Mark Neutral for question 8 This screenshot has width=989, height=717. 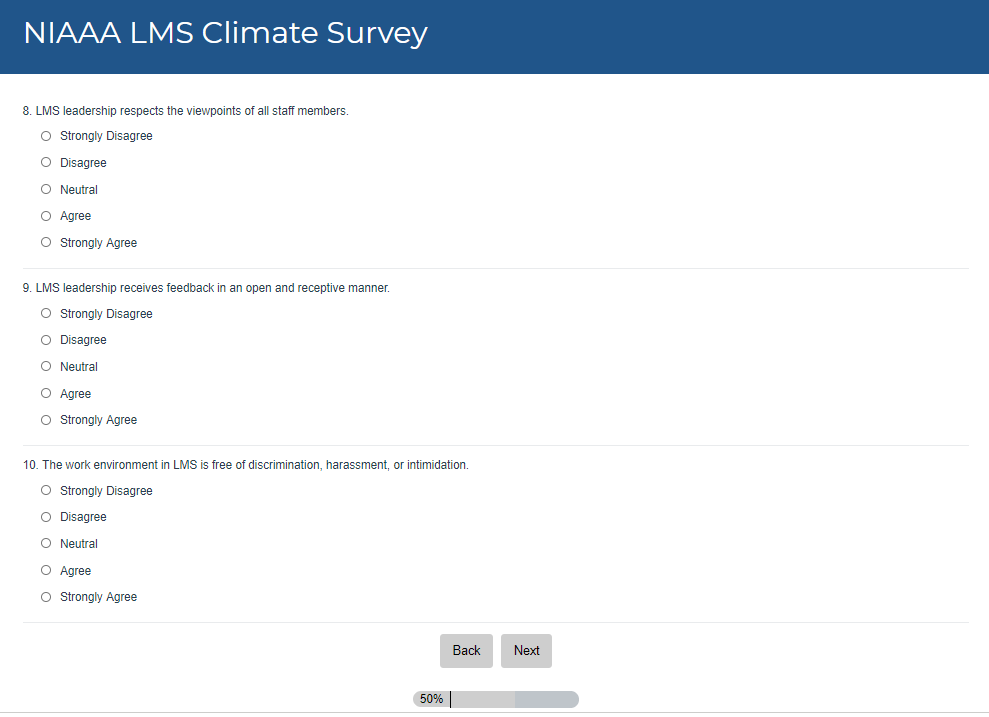pos(46,189)
